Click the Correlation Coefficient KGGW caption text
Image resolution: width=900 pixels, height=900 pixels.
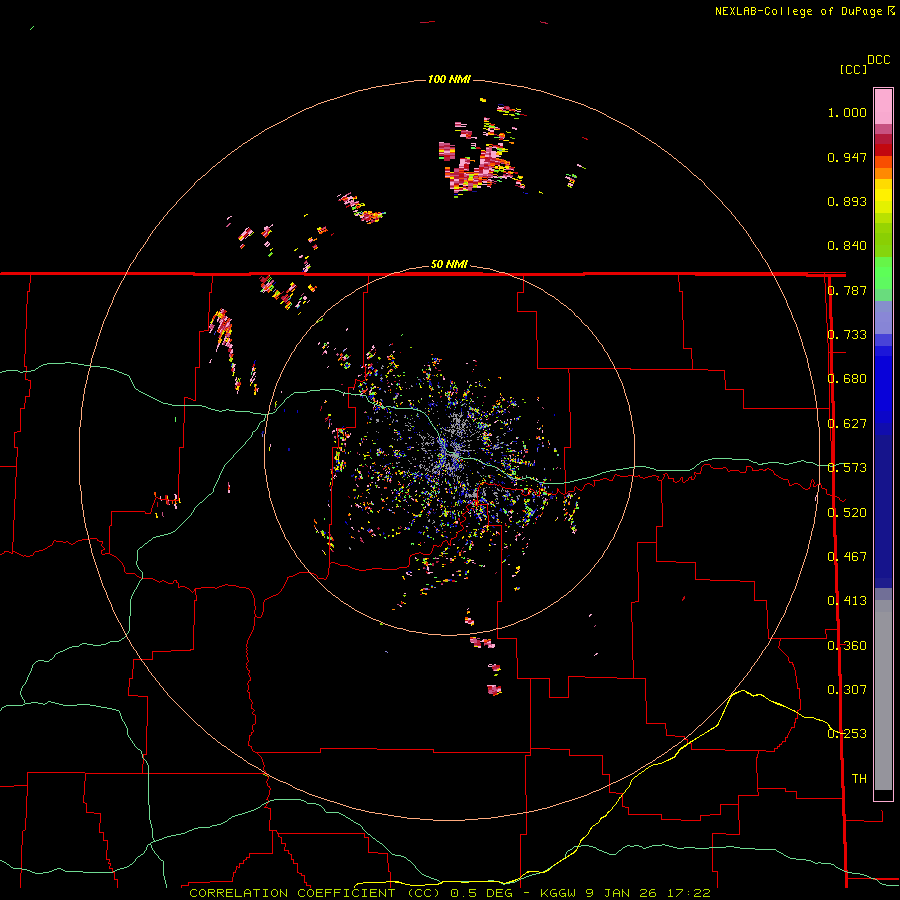(x=450, y=893)
